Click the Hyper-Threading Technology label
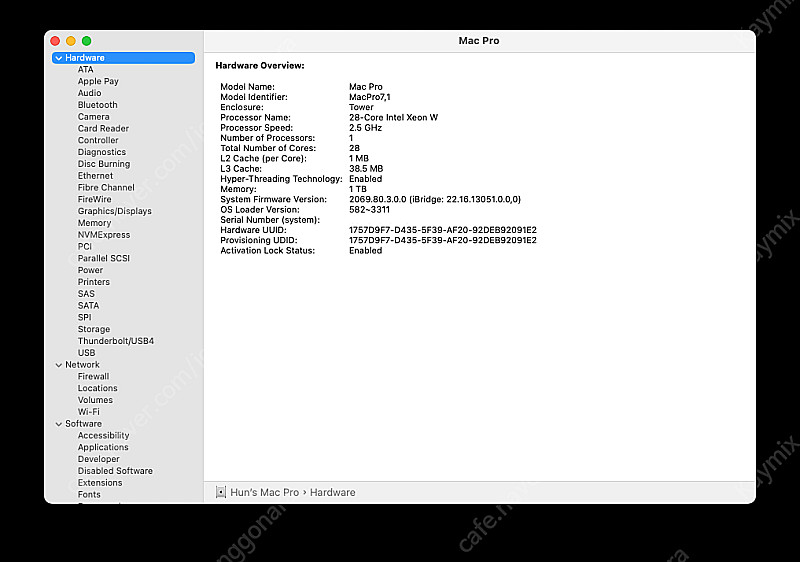 (281, 179)
